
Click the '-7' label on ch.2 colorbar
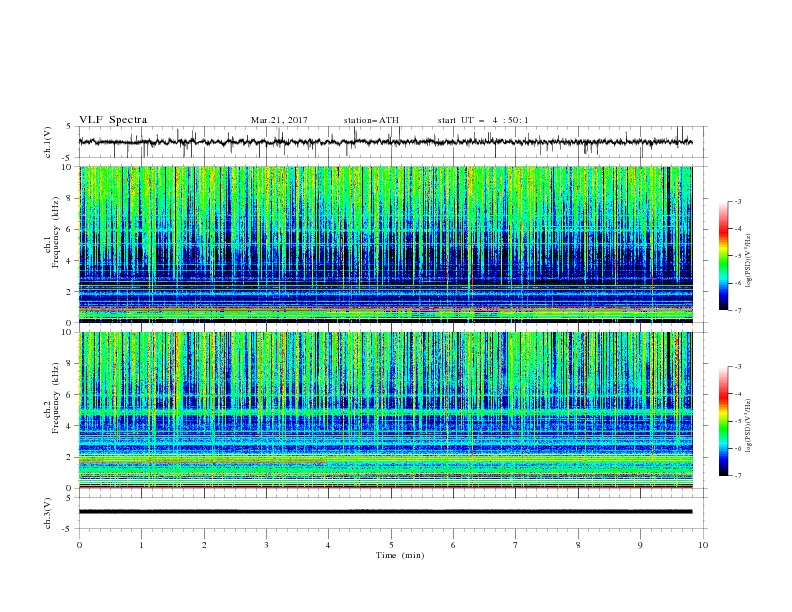coord(737,476)
